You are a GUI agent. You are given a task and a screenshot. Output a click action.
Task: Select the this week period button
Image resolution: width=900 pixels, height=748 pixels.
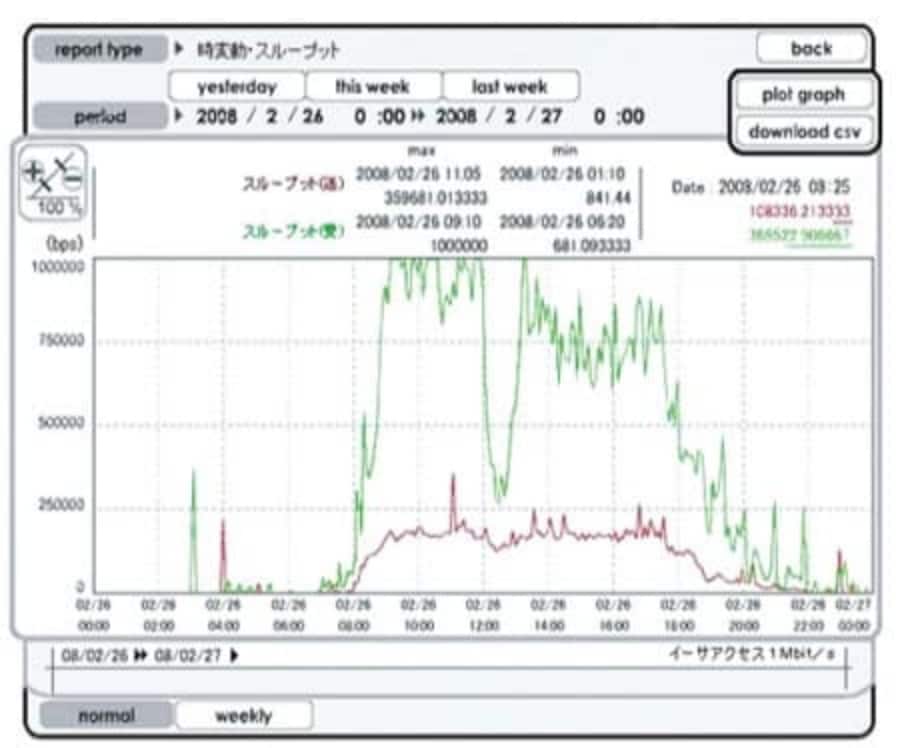[x=373, y=86]
